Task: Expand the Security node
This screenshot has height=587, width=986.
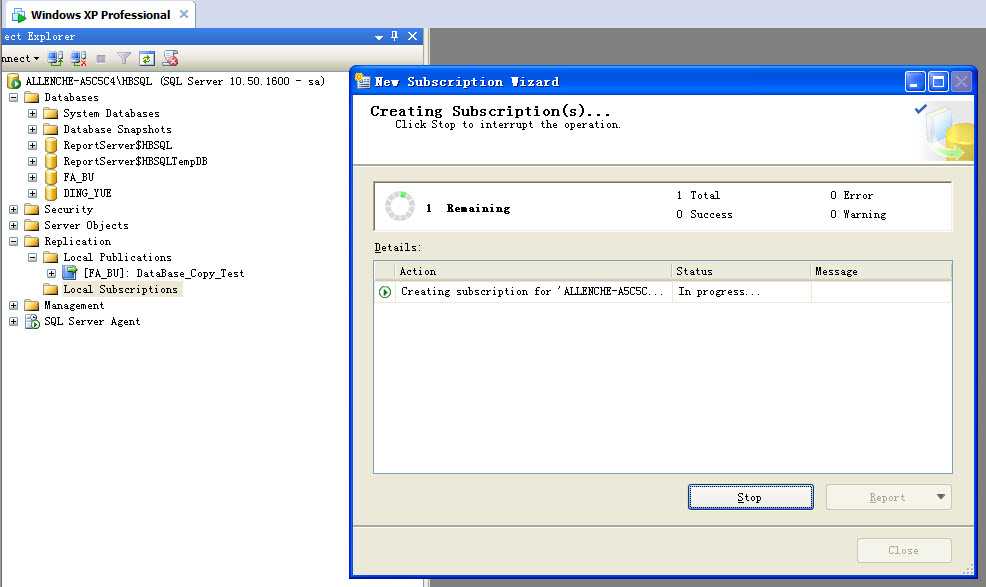Action: (13, 210)
